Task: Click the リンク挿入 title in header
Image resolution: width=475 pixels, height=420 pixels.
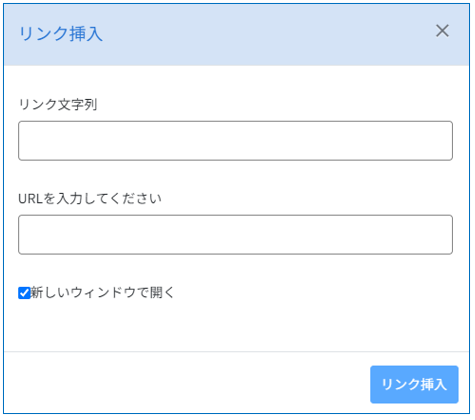Action: 61,34
